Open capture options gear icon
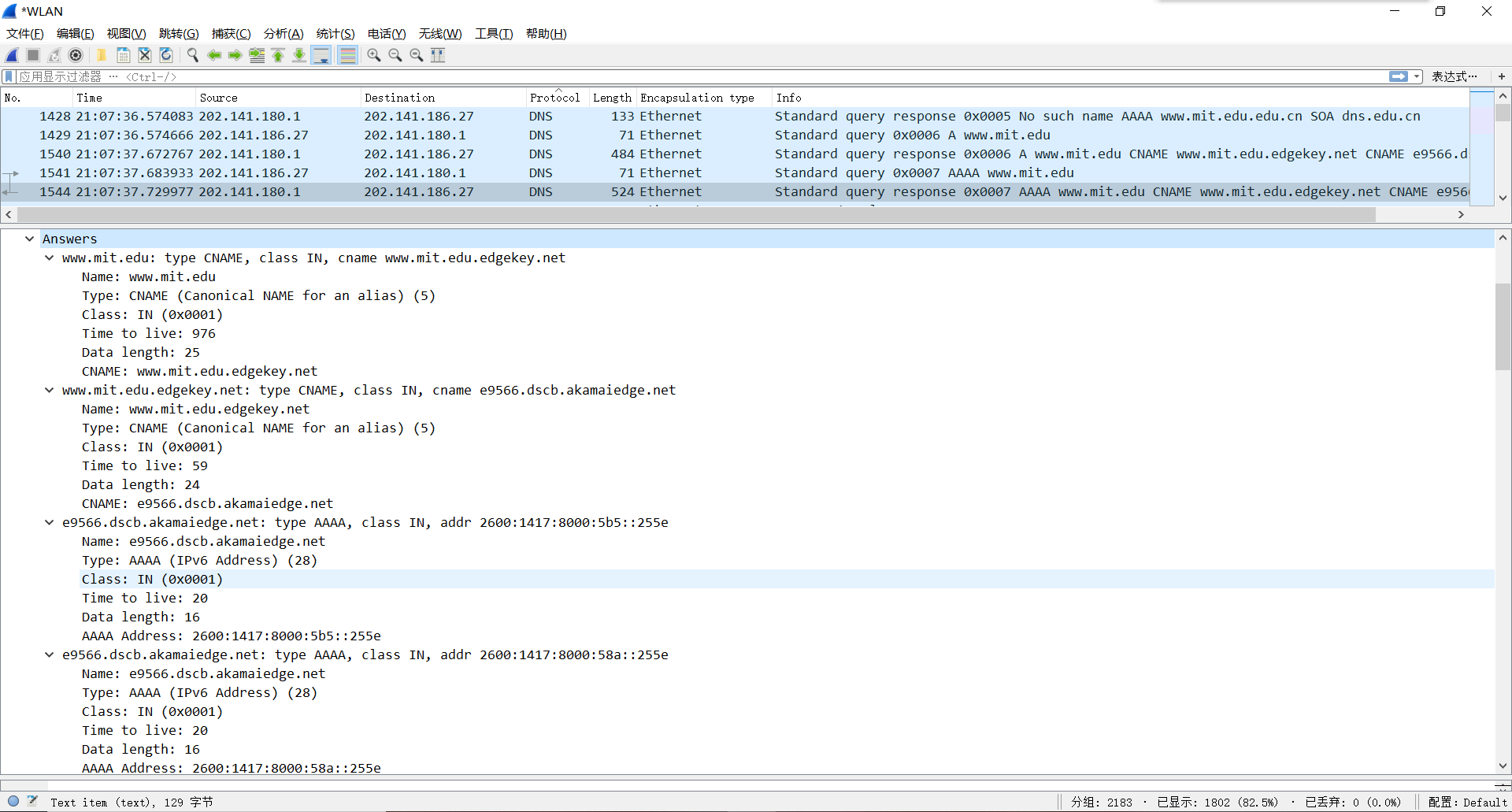 coord(76,55)
